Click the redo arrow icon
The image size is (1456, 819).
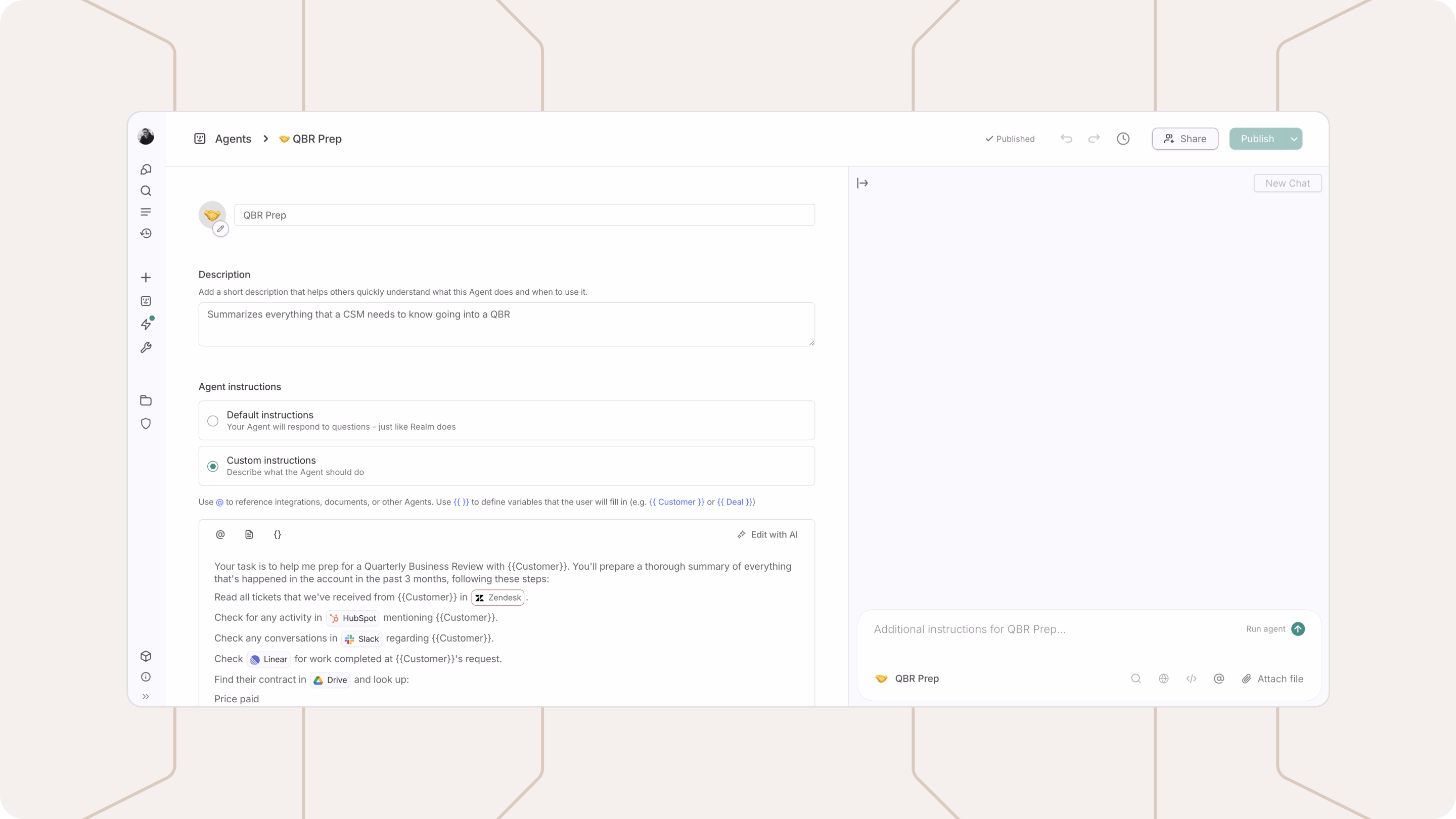[x=1094, y=139]
